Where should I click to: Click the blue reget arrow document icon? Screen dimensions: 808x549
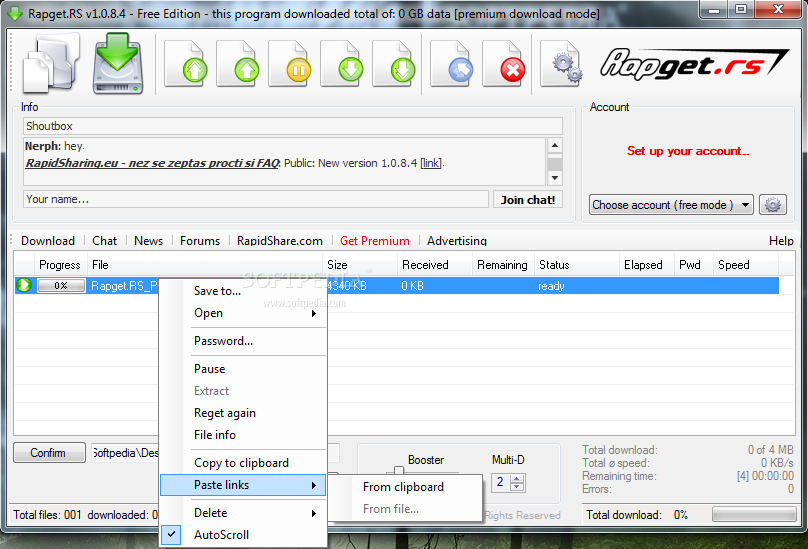[x=452, y=63]
